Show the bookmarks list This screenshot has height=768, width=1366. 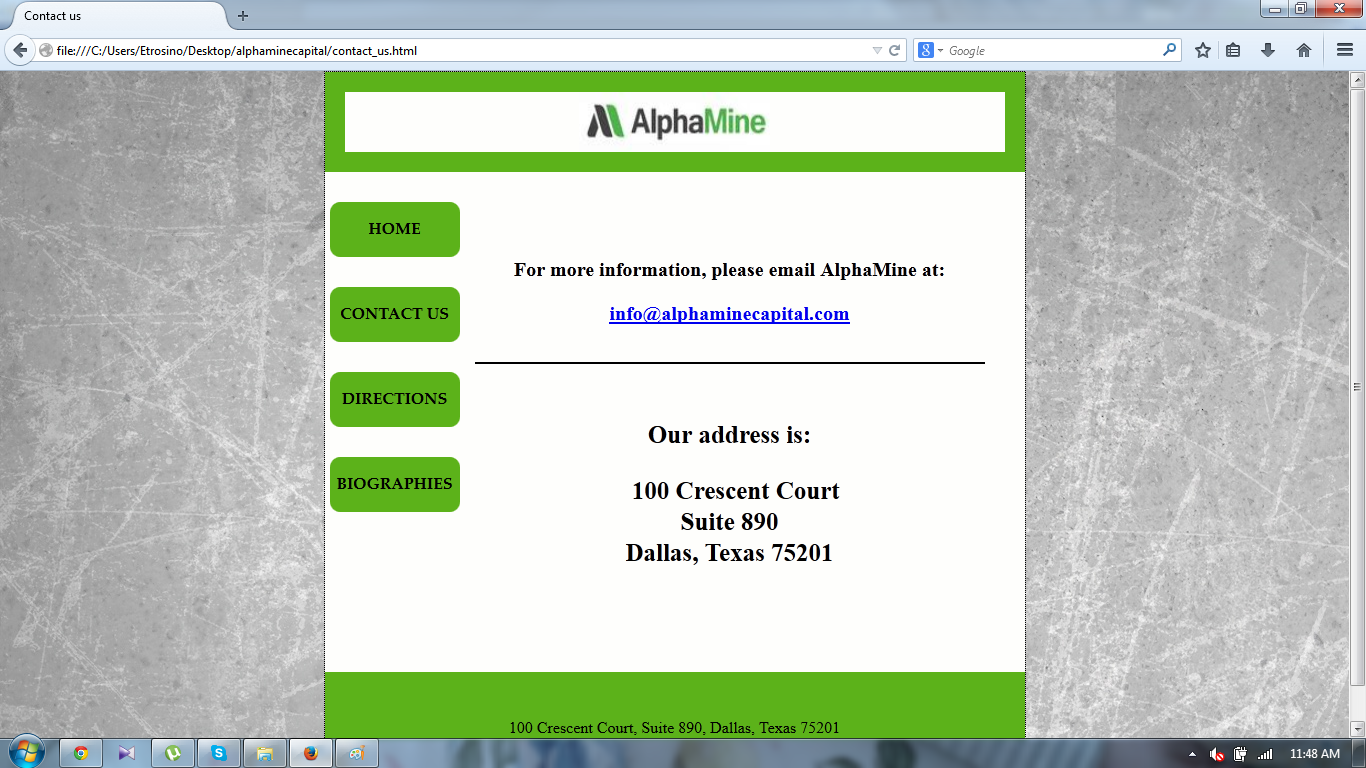(x=1233, y=50)
